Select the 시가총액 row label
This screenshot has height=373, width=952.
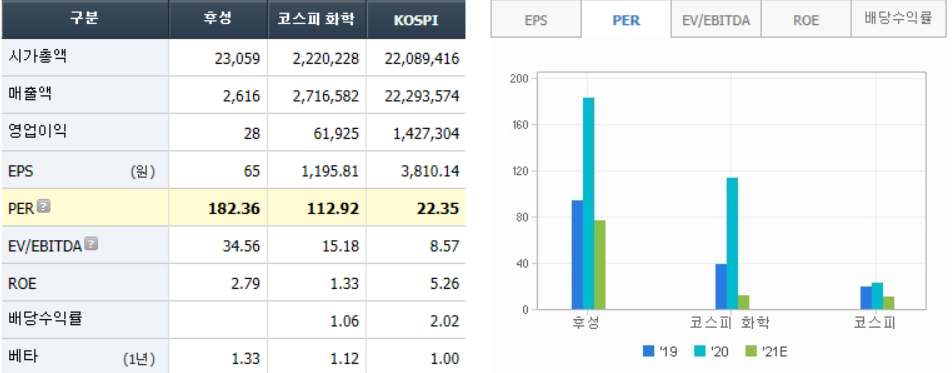(x=38, y=57)
